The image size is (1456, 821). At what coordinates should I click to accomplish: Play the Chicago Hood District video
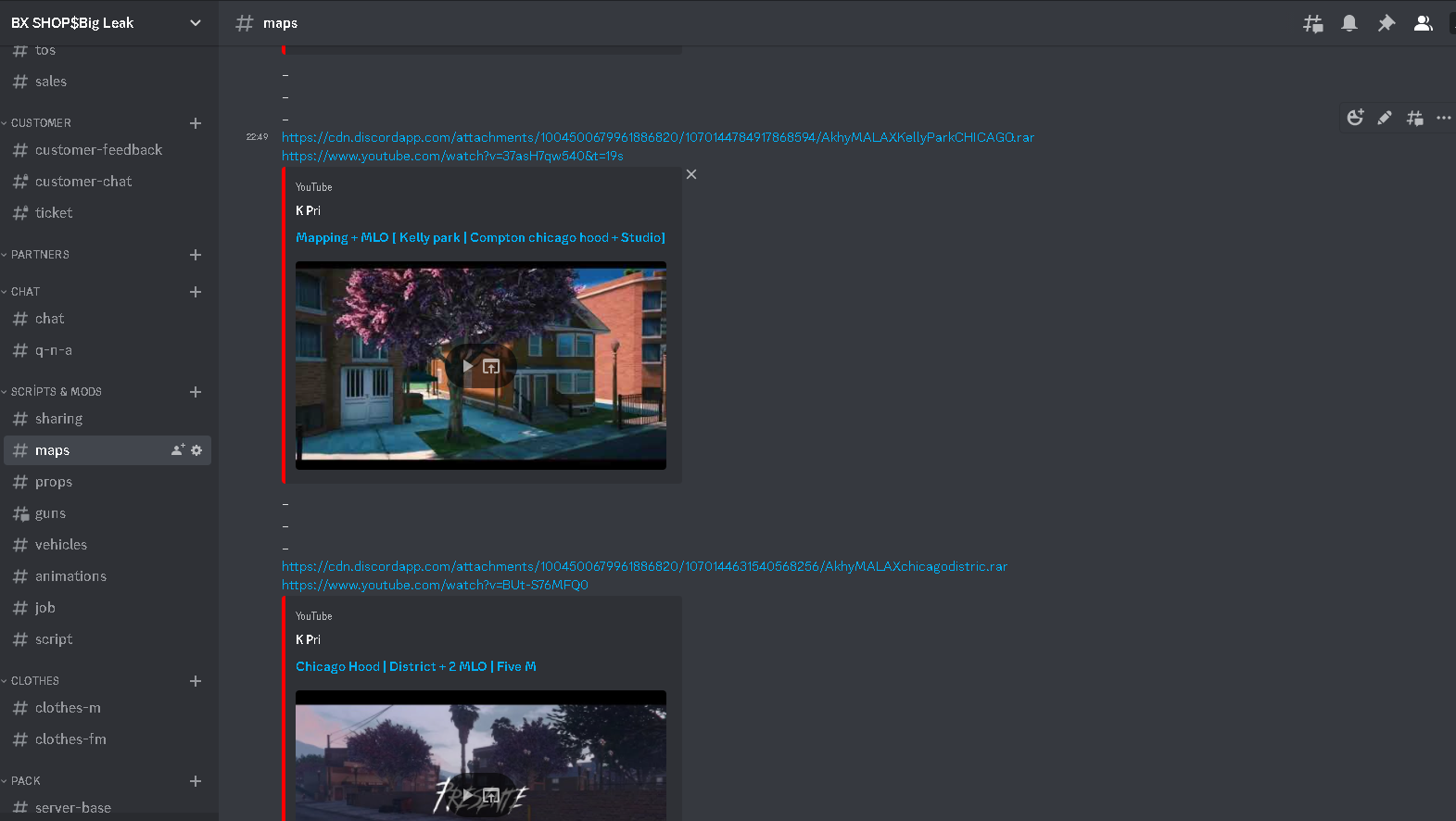[x=468, y=795]
